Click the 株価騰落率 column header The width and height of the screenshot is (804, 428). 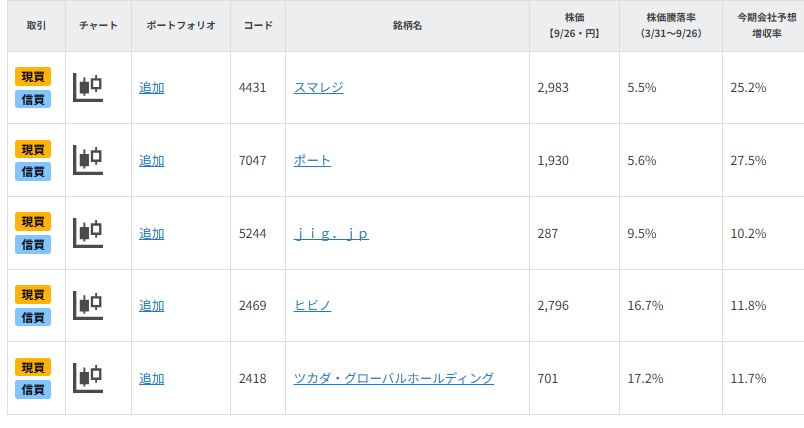pos(670,25)
